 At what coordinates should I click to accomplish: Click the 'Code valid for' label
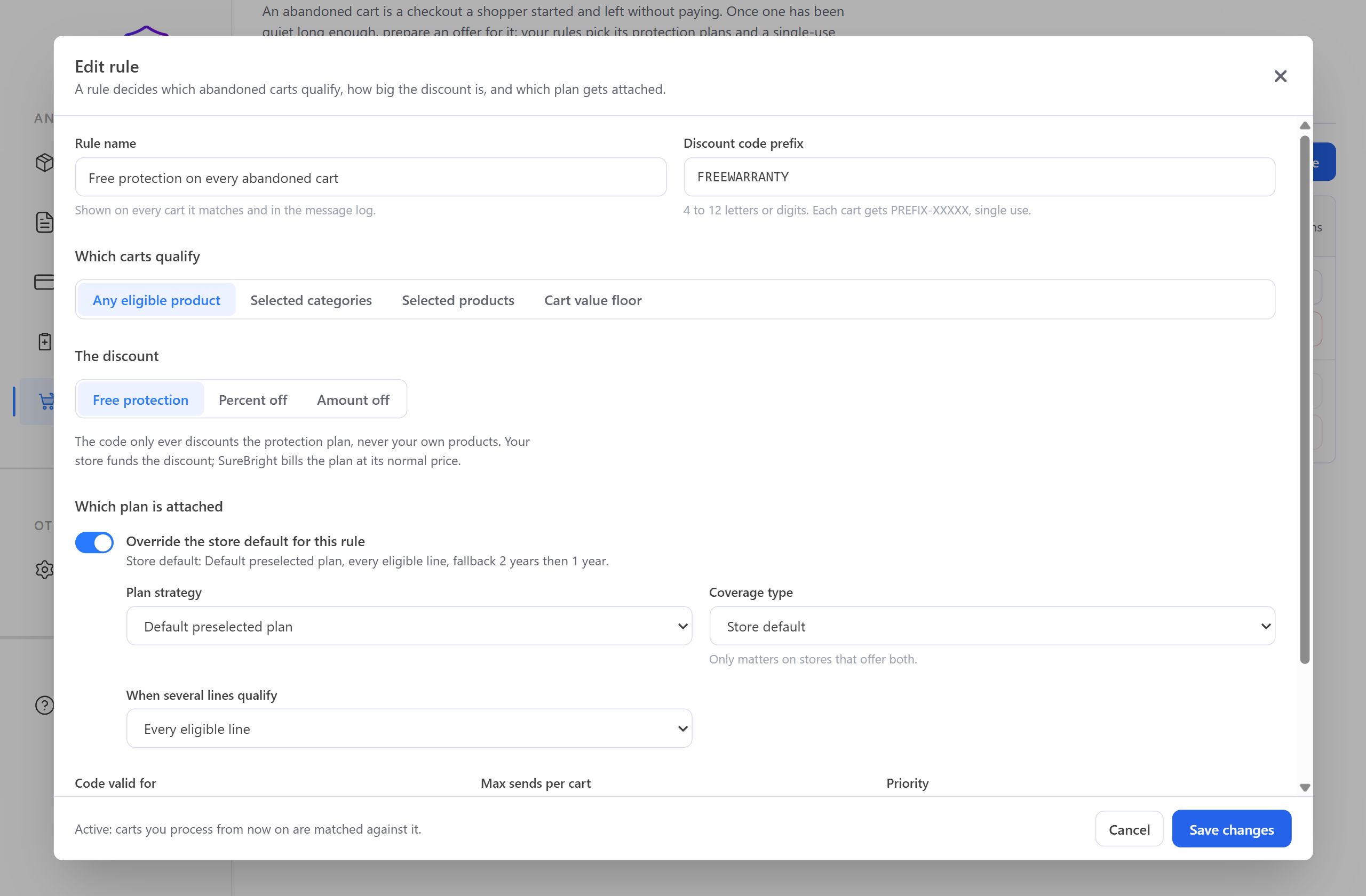pyautogui.click(x=115, y=783)
